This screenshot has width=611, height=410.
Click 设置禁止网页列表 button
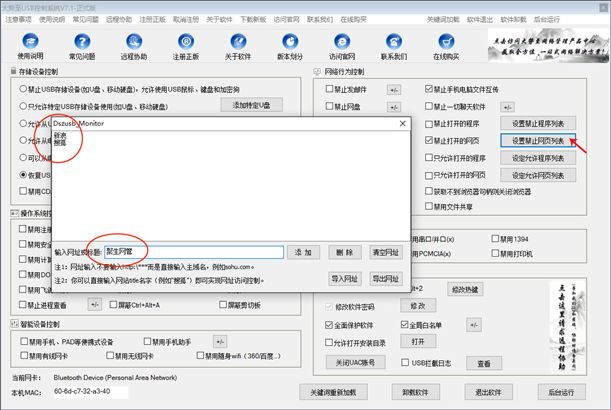(538, 141)
